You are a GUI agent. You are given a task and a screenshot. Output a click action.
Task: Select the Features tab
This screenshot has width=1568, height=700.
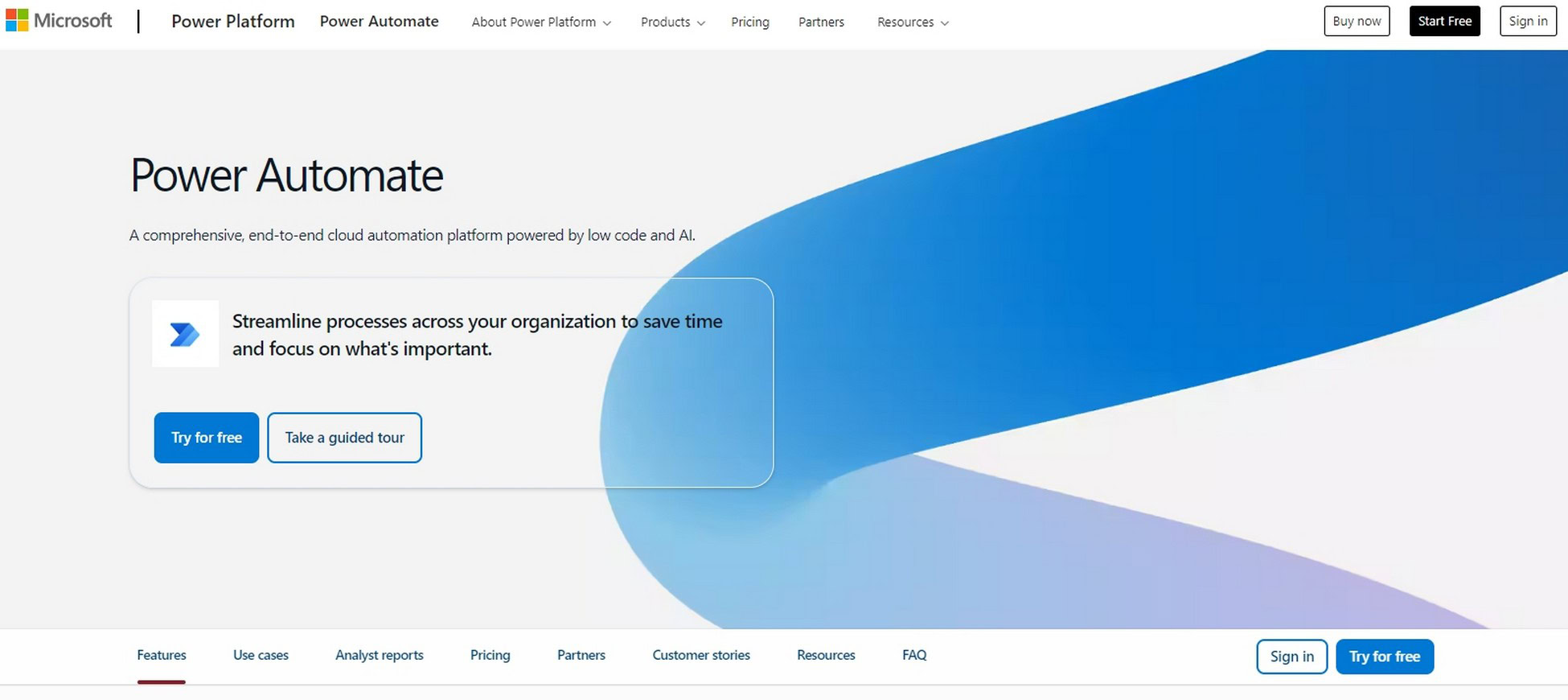(162, 655)
